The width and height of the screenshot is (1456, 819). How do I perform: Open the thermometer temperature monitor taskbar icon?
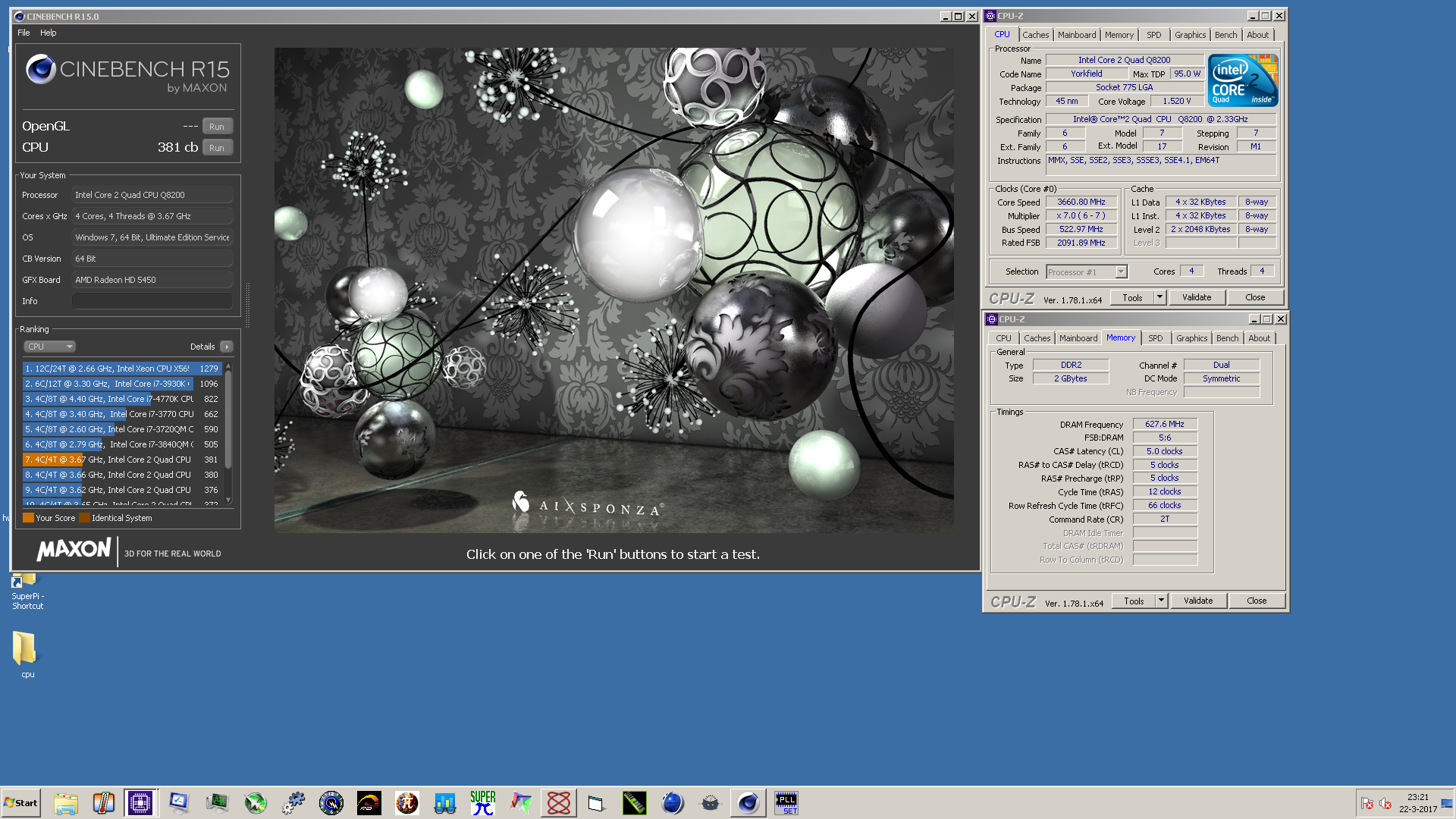104,803
